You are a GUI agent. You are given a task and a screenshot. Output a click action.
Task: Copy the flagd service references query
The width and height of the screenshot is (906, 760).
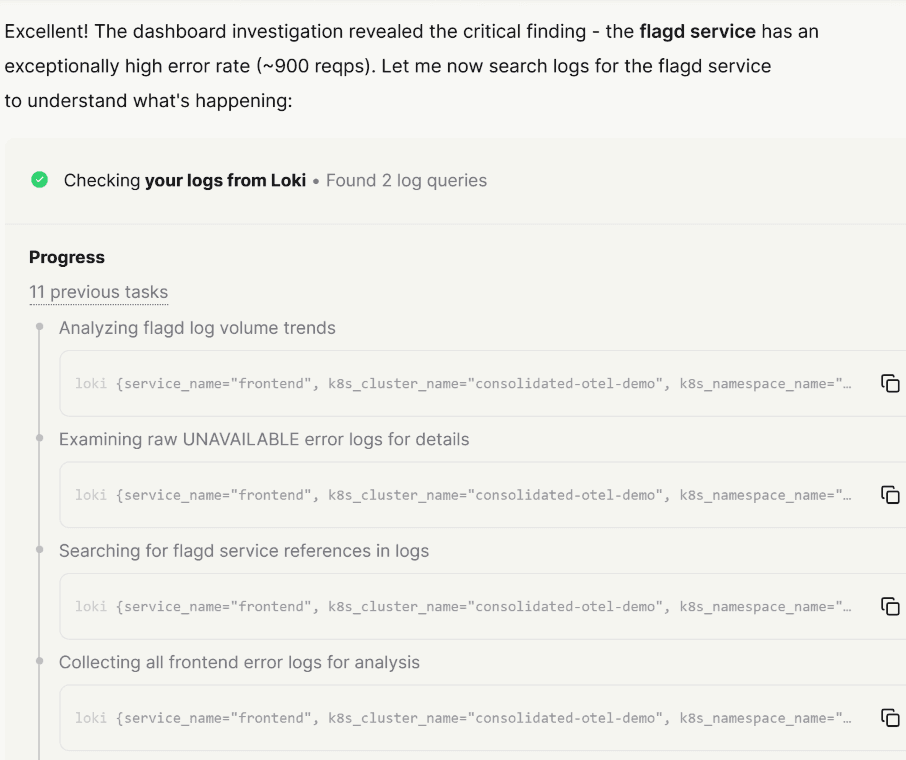coord(889,606)
